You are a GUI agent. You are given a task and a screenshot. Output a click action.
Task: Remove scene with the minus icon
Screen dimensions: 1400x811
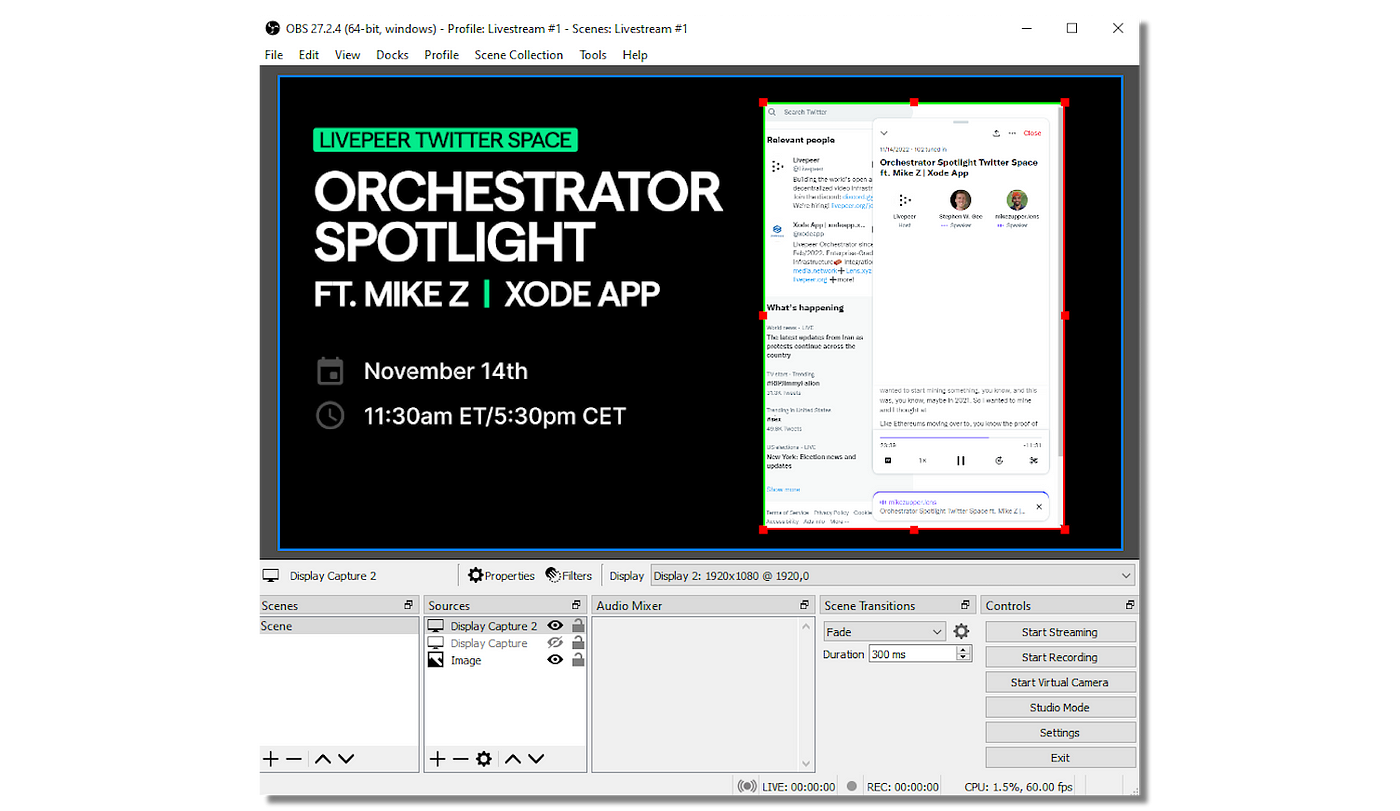click(x=293, y=759)
